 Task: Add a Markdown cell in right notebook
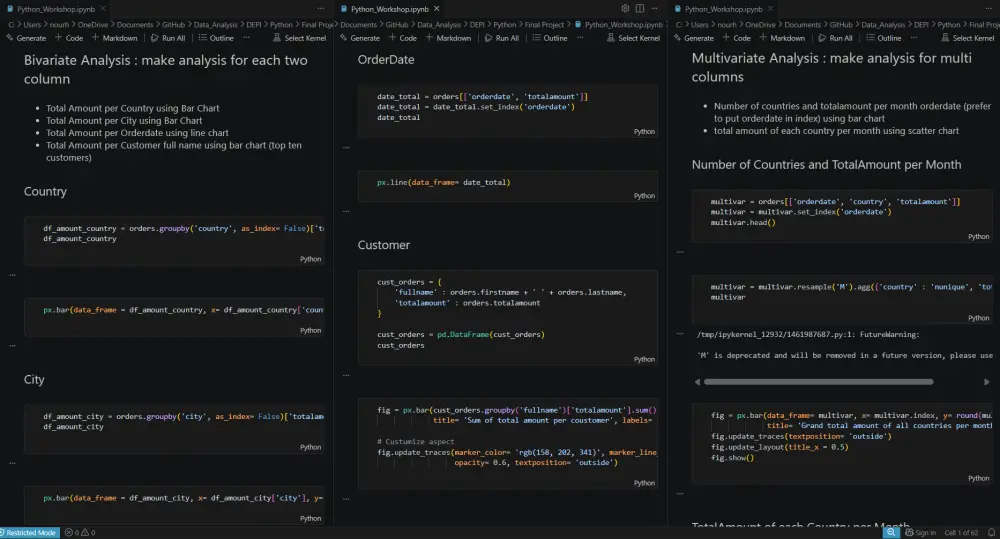pyautogui.click(x=782, y=38)
